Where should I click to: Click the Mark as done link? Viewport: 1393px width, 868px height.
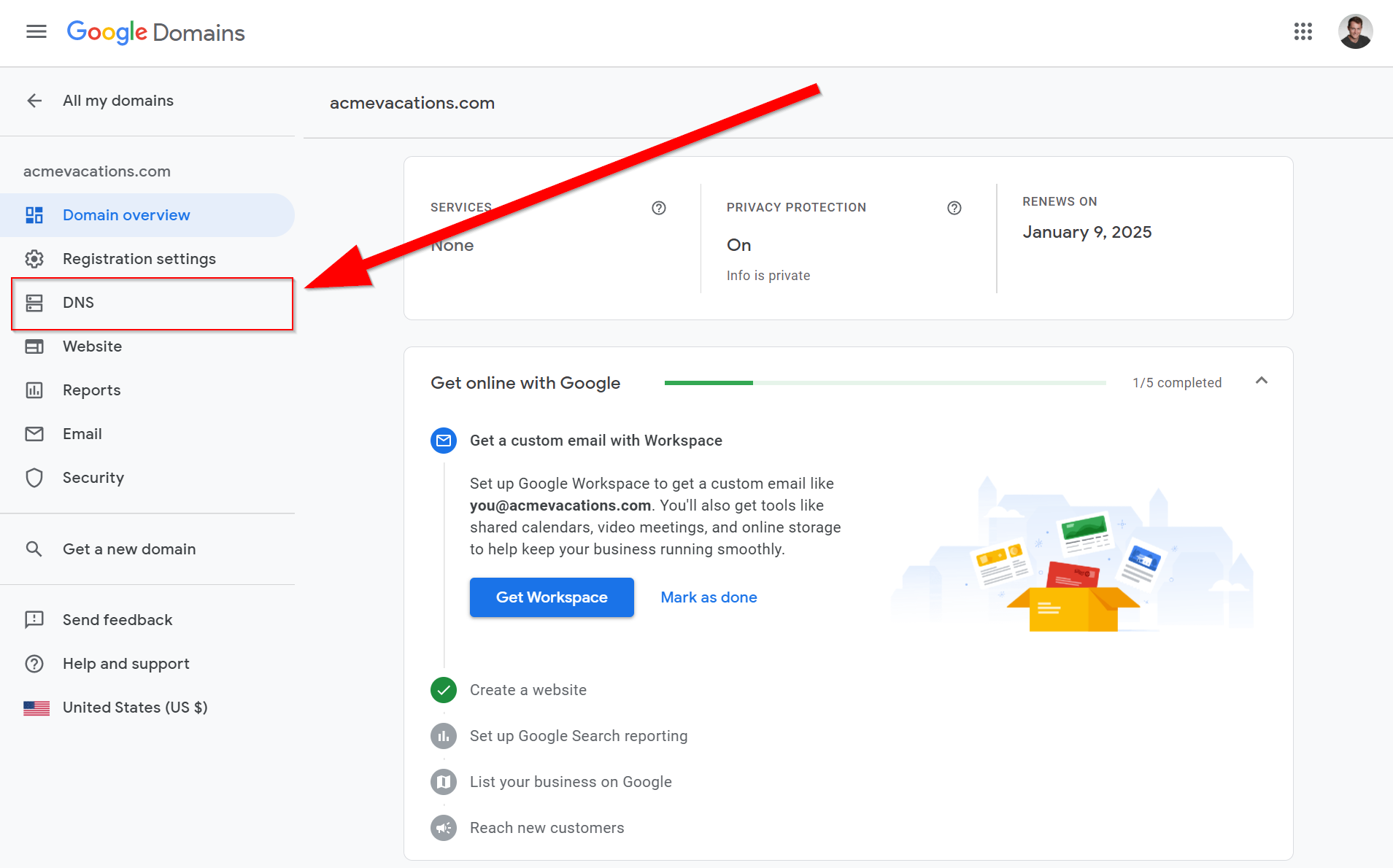pyautogui.click(x=708, y=597)
